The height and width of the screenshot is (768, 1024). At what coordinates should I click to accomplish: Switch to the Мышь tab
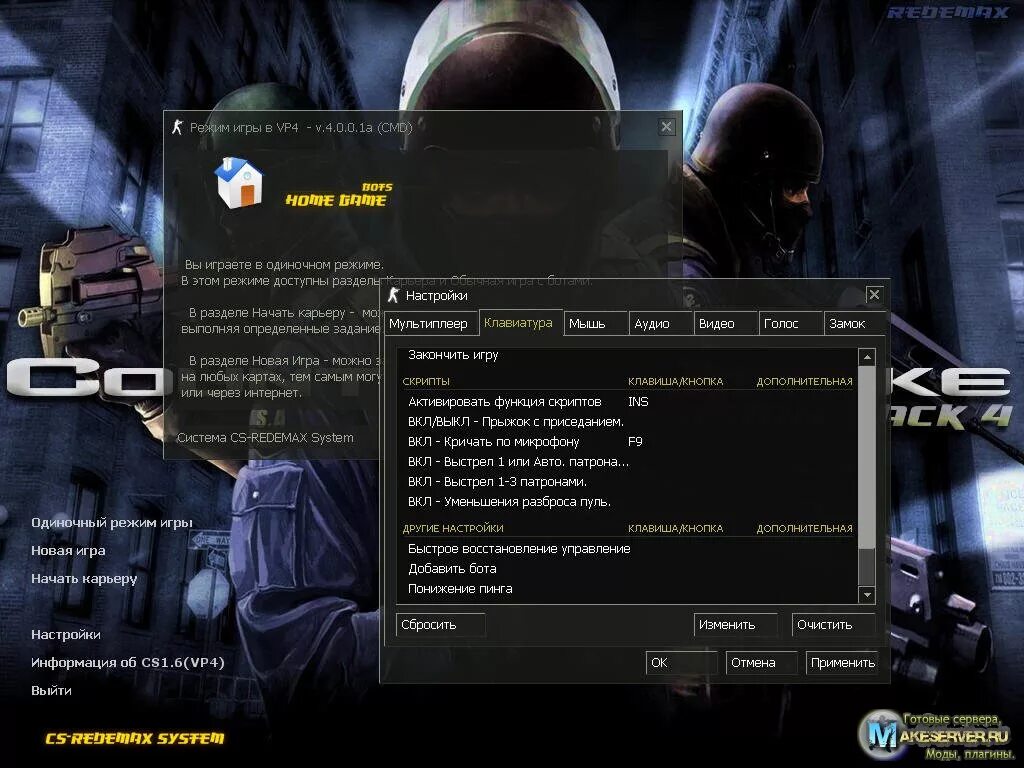tap(595, 324)
